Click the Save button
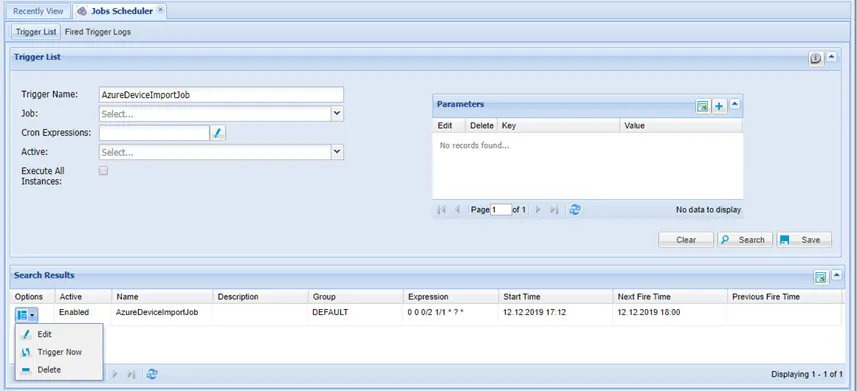 click(x=804, y=240)
